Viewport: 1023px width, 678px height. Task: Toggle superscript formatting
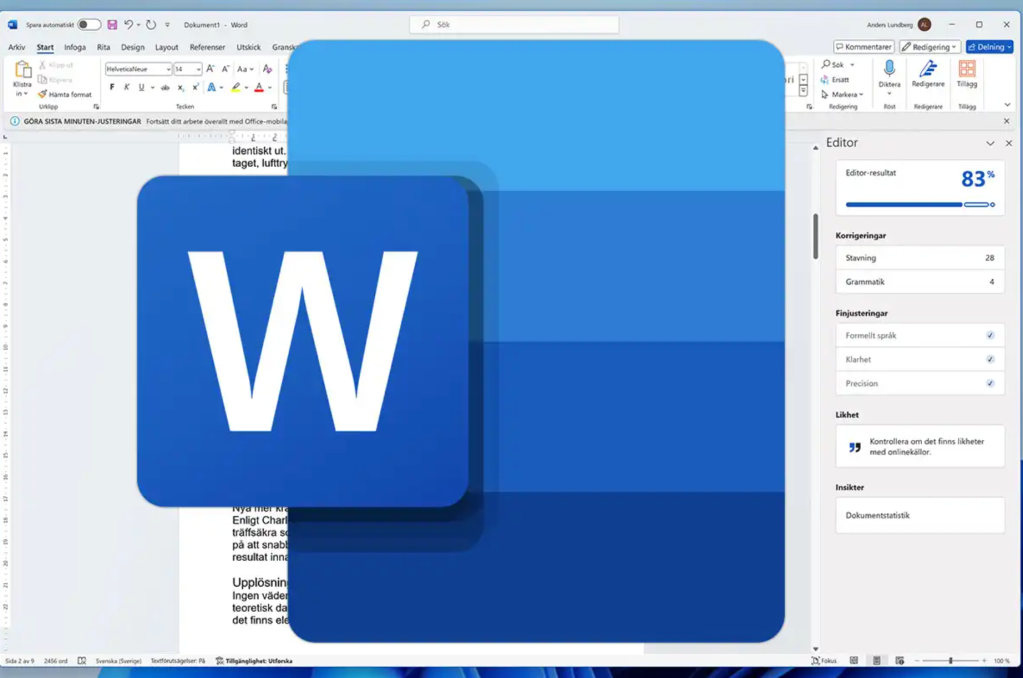point(195,87)
